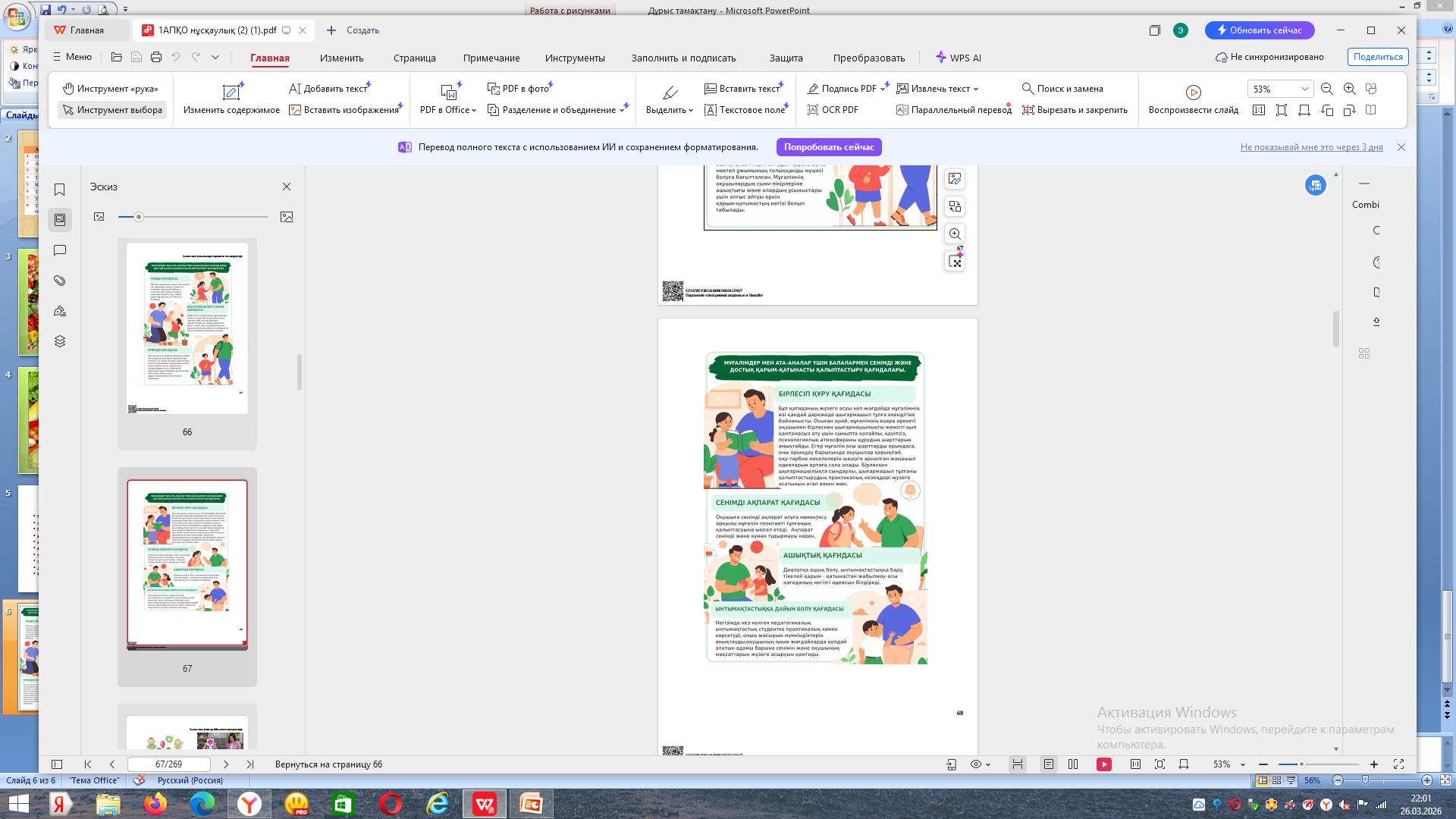Toggle the thumbnail panel sidebar button
This screenshot has height=819, width=1456.
point(60,220)
